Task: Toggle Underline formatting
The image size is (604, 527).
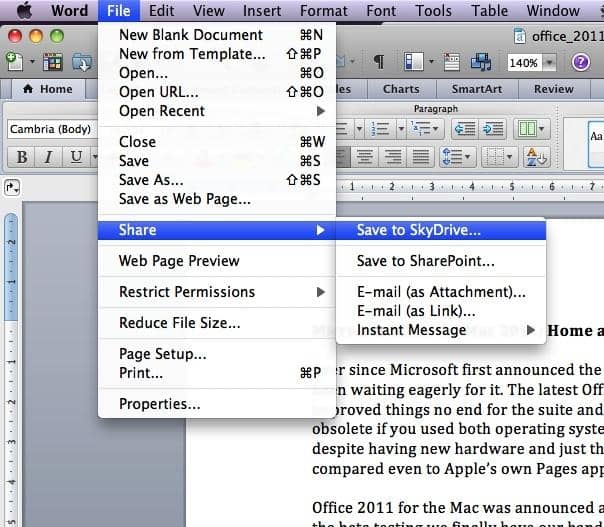Action: (x=76, y=157)
